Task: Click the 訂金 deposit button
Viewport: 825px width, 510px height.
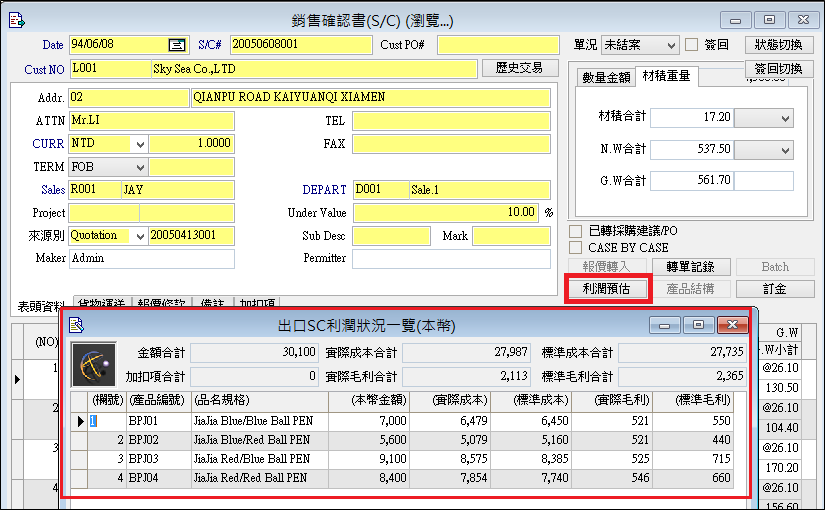Action: [x=774, y=289]
